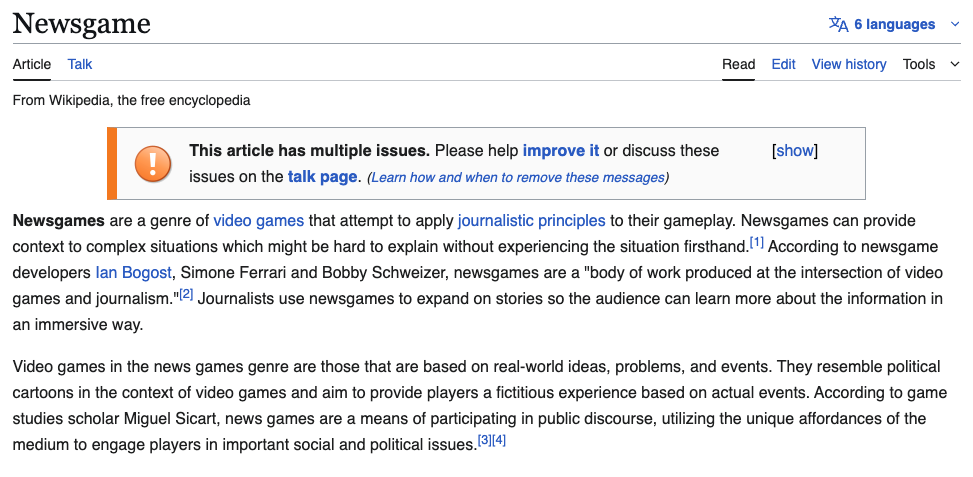Click 'Learn how and when to remove' link
This screenshot has width=973, height=477.
(517, 178)
